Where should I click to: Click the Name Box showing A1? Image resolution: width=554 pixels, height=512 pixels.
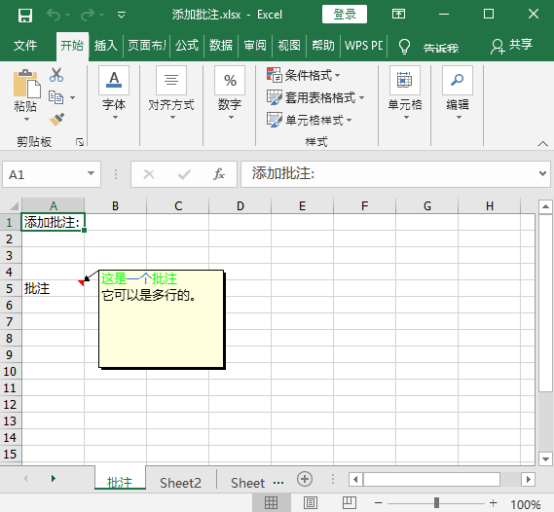[x=44, y=175]
